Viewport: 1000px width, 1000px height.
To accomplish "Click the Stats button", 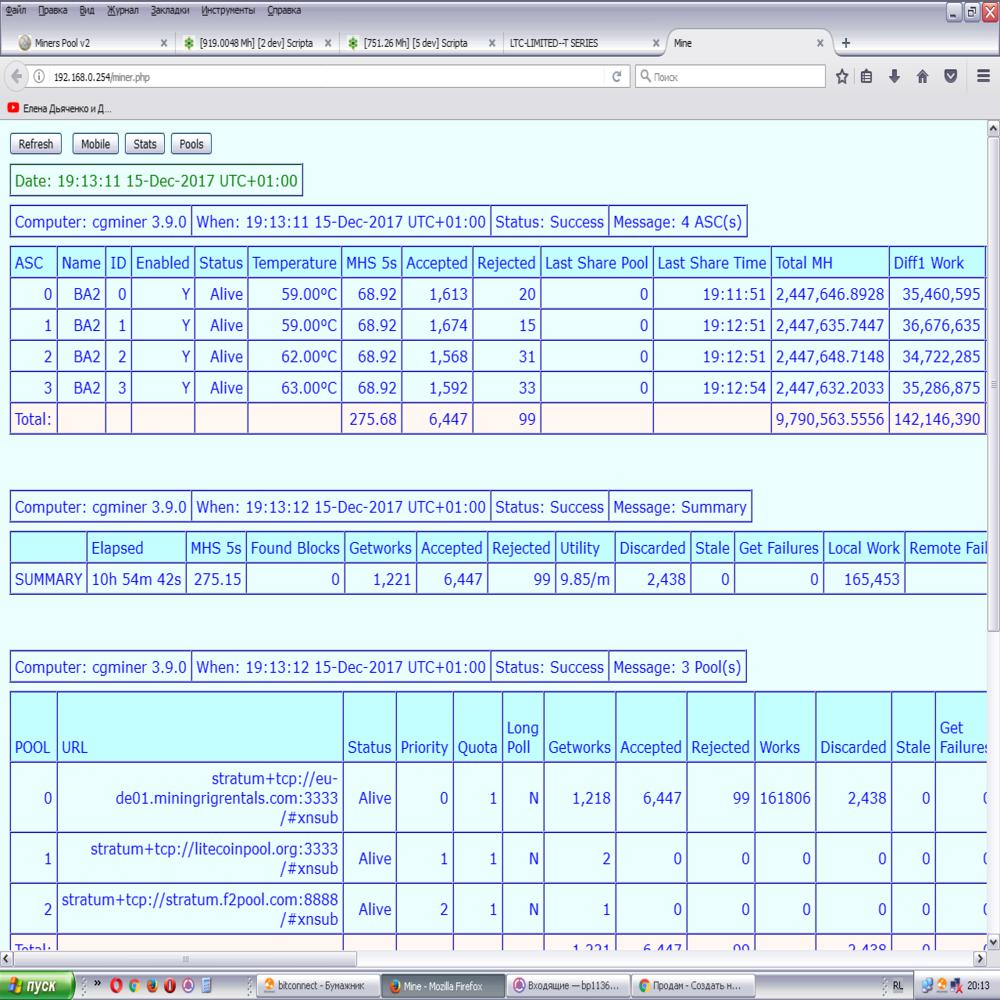I will [x=145, y=144].
